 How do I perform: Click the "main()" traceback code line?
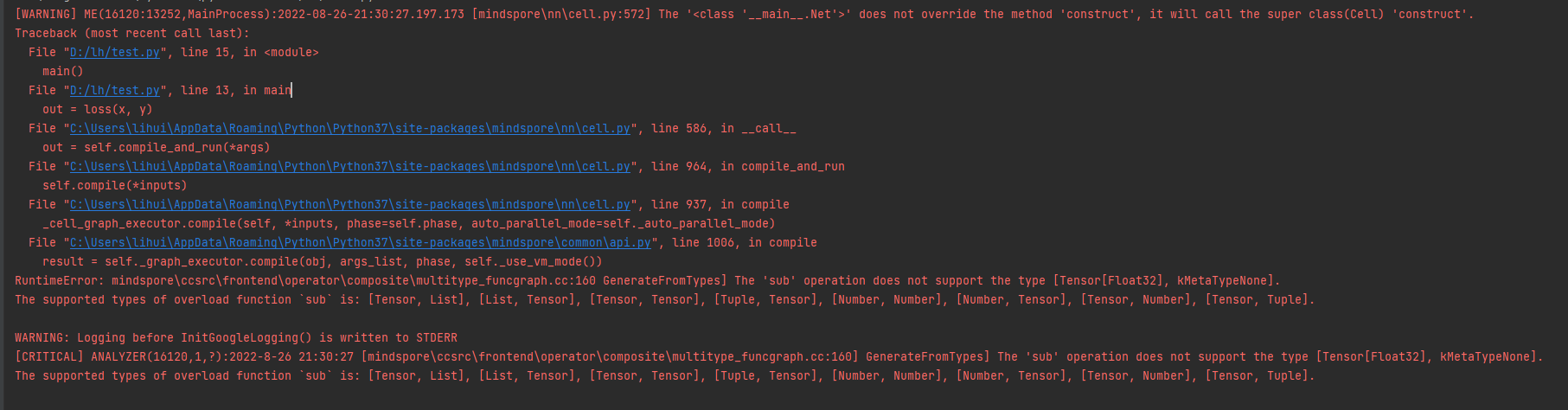[63, 72]
